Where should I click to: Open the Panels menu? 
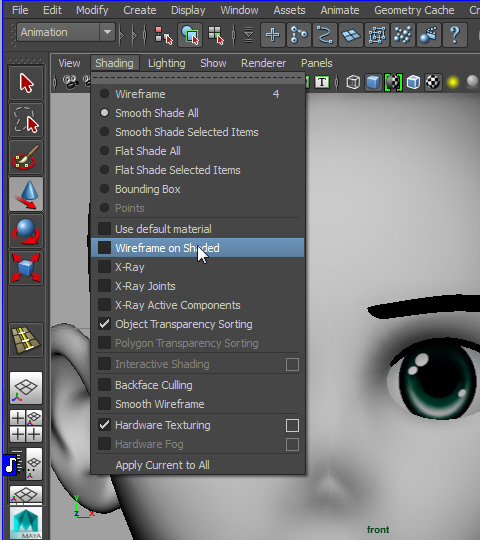point(316,63)
